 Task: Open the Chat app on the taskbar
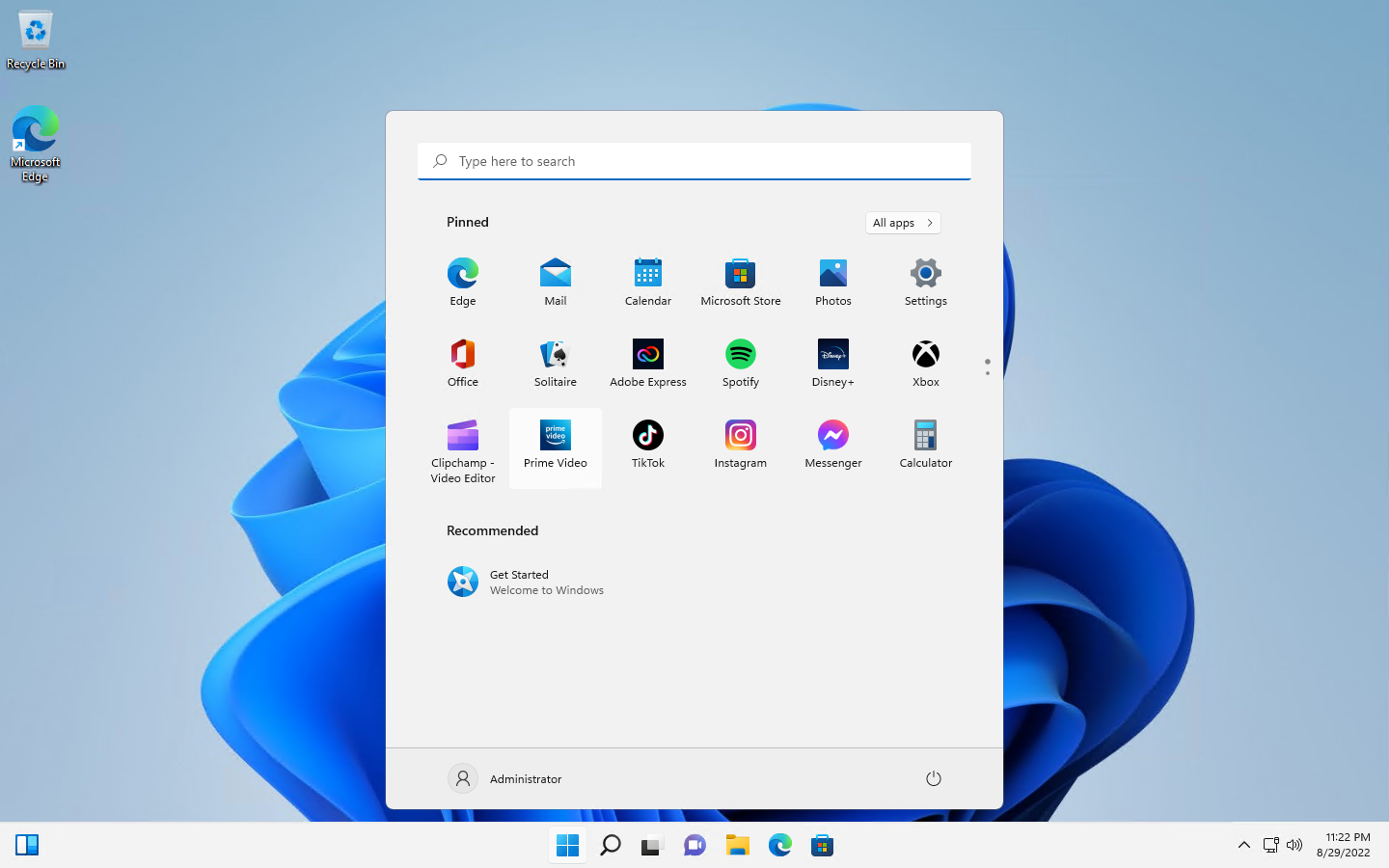[695, 846]
